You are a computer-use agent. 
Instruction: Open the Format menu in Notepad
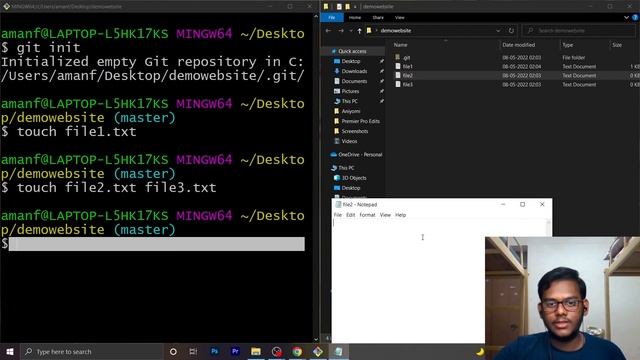(x=367, y=215)
